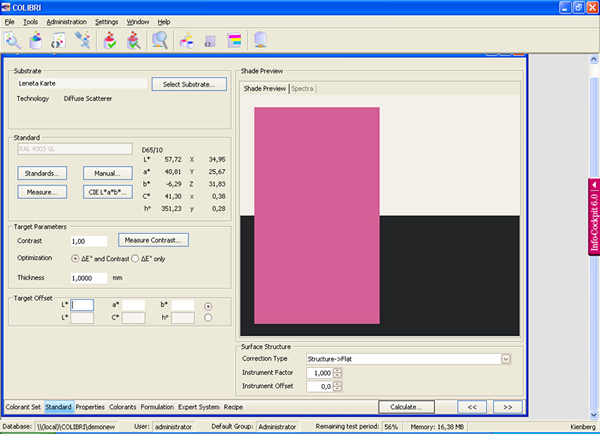This screenshot has height=434, width=600.
Task: Click the Calculate button
Action: pos(406,407)
